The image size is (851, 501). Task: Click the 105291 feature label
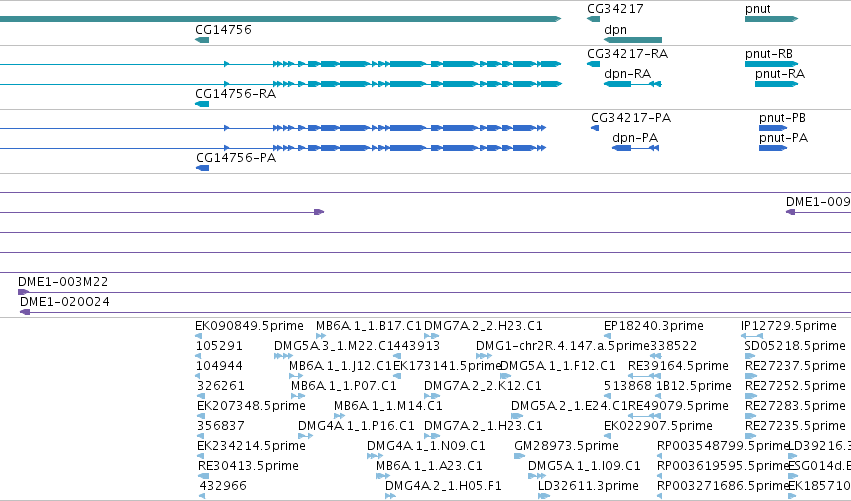219,346
